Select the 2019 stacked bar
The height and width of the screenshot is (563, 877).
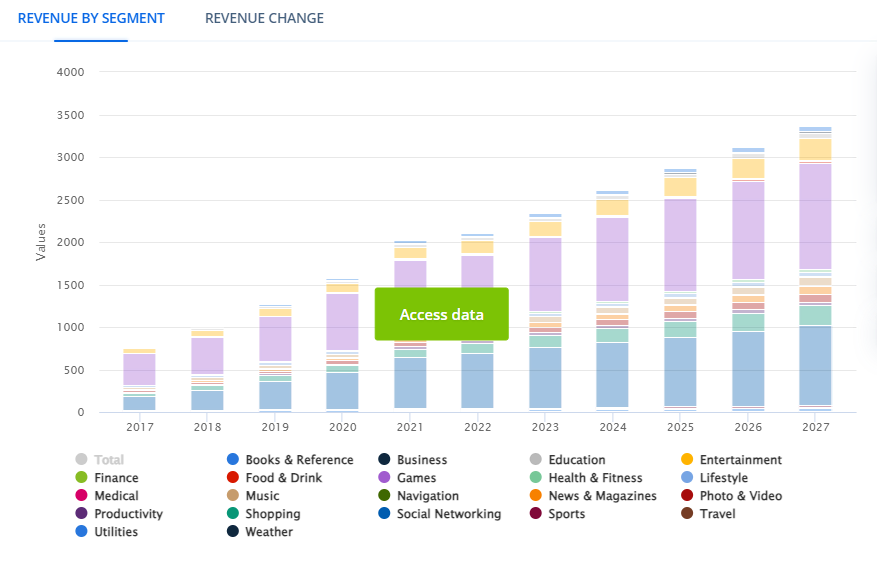click(x=275, y=359)
